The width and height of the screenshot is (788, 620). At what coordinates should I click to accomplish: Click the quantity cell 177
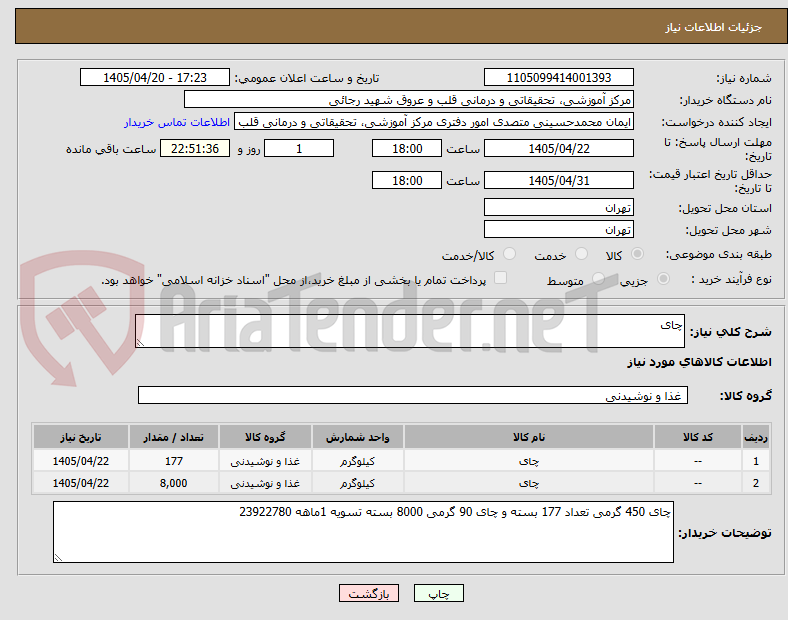pyautogui.click(x=173, y=461)
